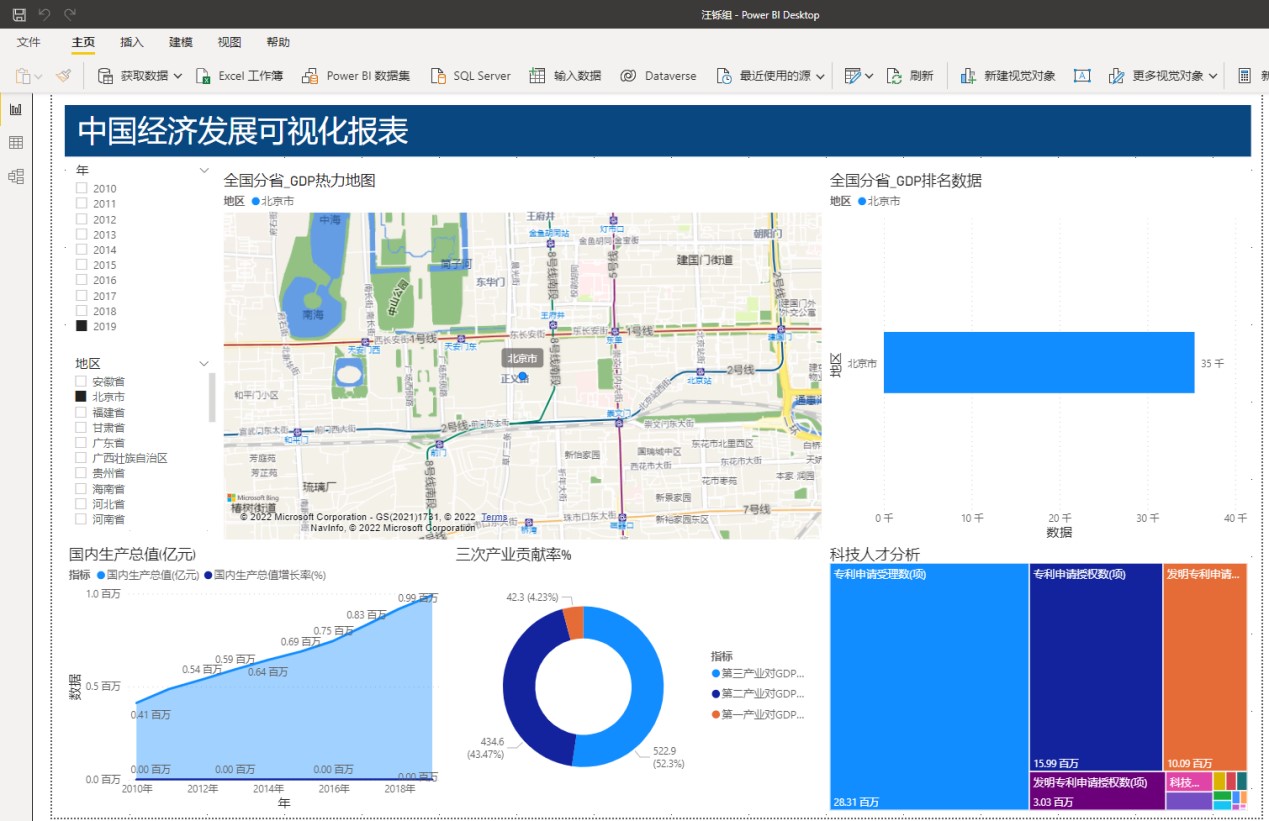Click the Save icon in title bar
Viewport: 1269px width, 821px height.
19,15
